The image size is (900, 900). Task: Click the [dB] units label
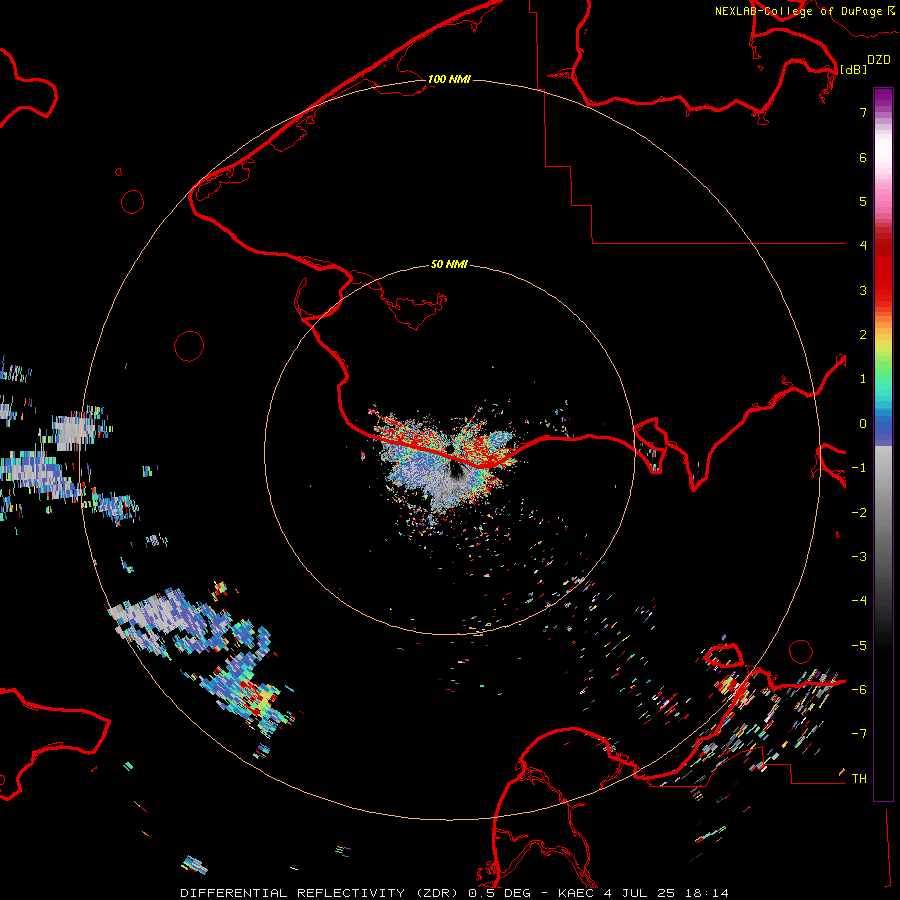pyautogui.click(x=853, y=70)
